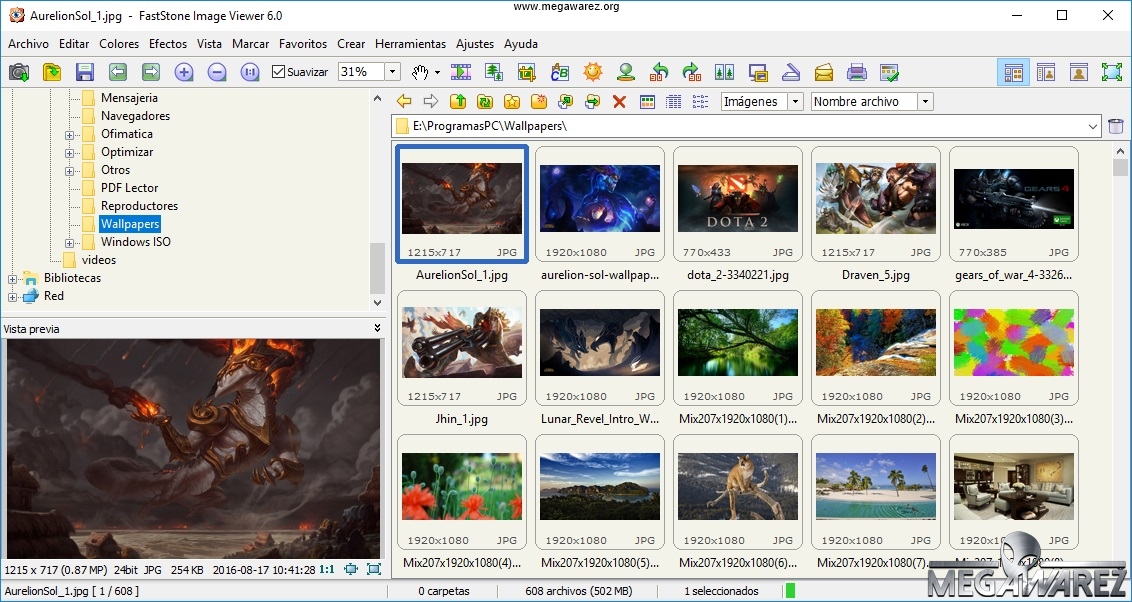Click the yellow open-folder toolbar icon

point(52,72)
